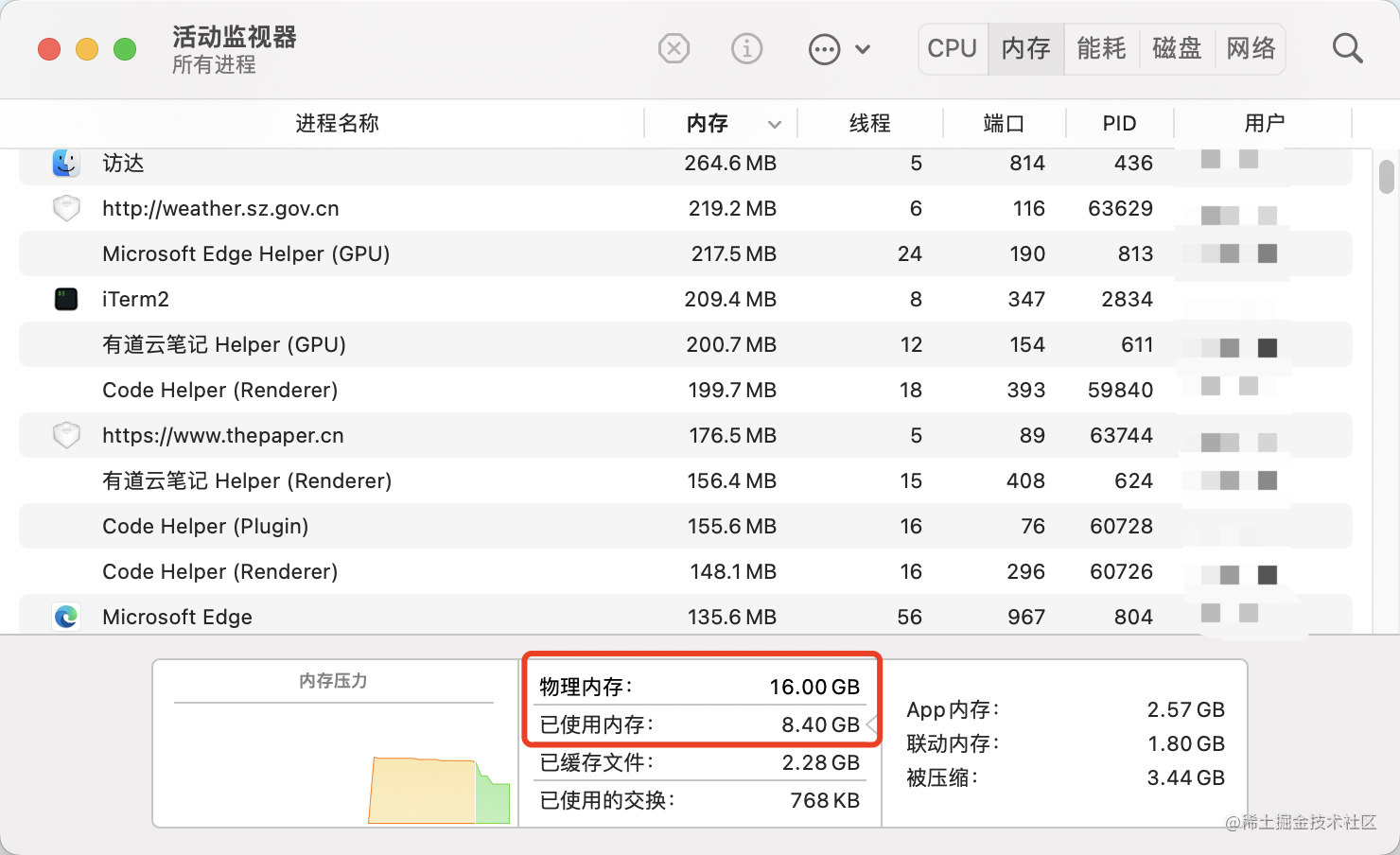Click the memory pressure graph
Screen dimensions: 1400x855
(x=439, y=789)
